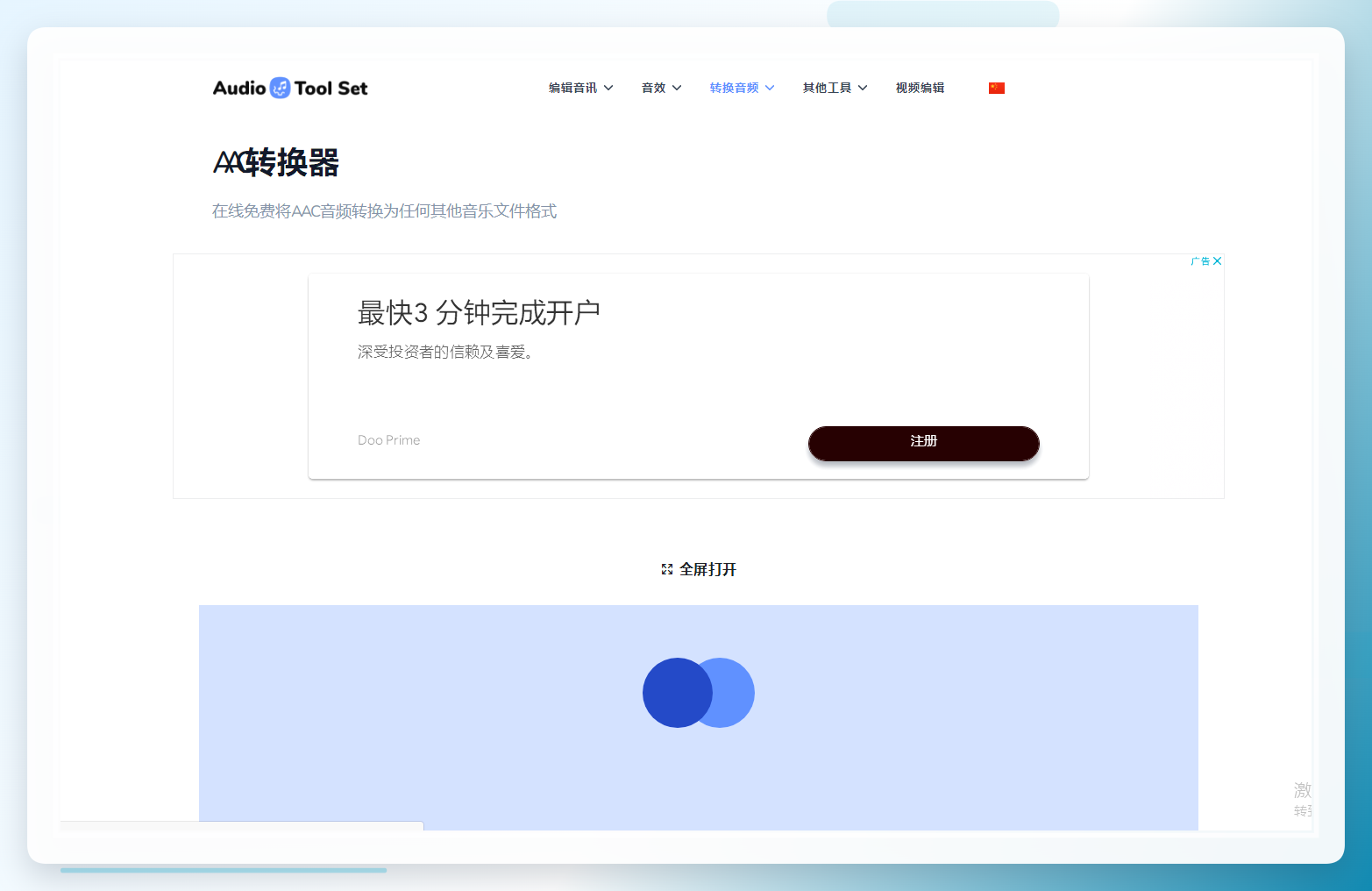Expand the 编辑音讯 chevron arrow
Image resolution: width=1372 pixels, height=891 pixels.
[608, 88]
